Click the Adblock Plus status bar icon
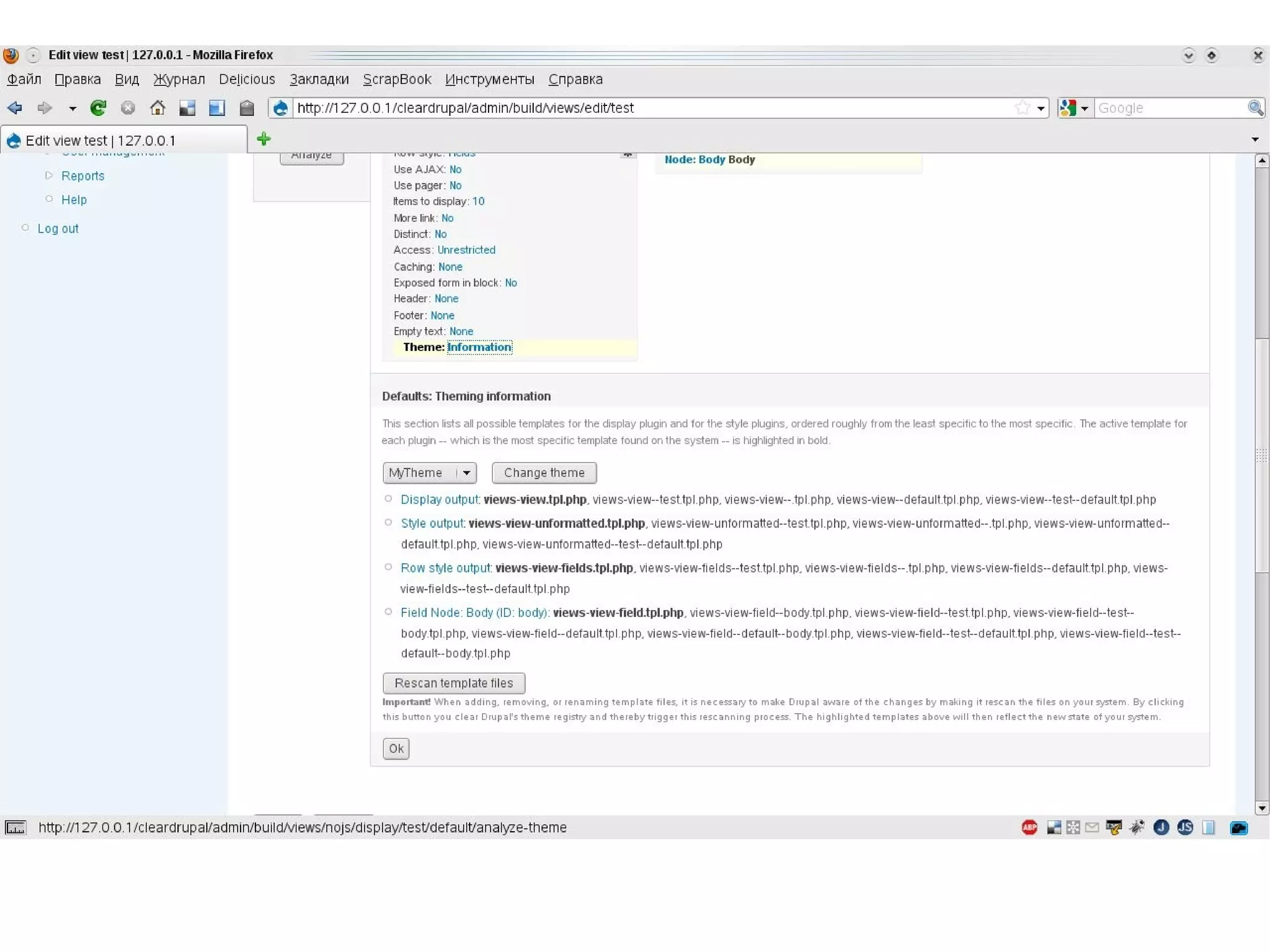Screen dimensions: 1270x952 (x=1029, y=827)
